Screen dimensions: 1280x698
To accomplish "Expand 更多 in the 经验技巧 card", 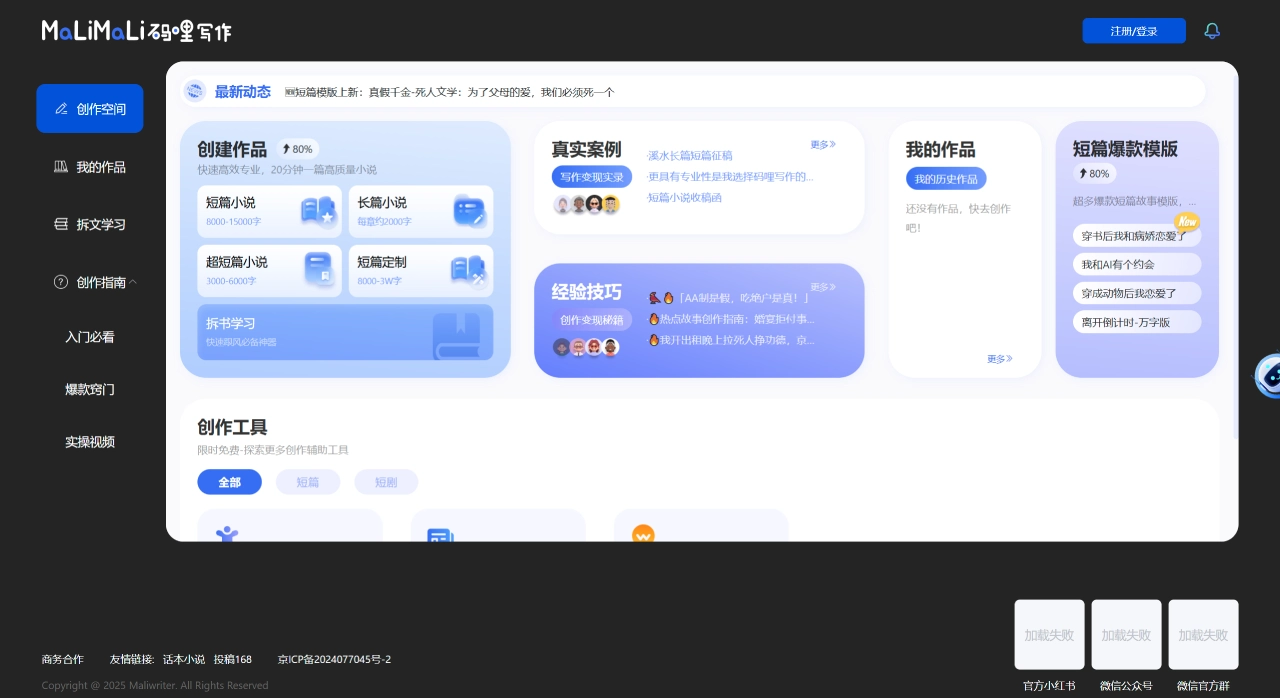I will [823, 287].
